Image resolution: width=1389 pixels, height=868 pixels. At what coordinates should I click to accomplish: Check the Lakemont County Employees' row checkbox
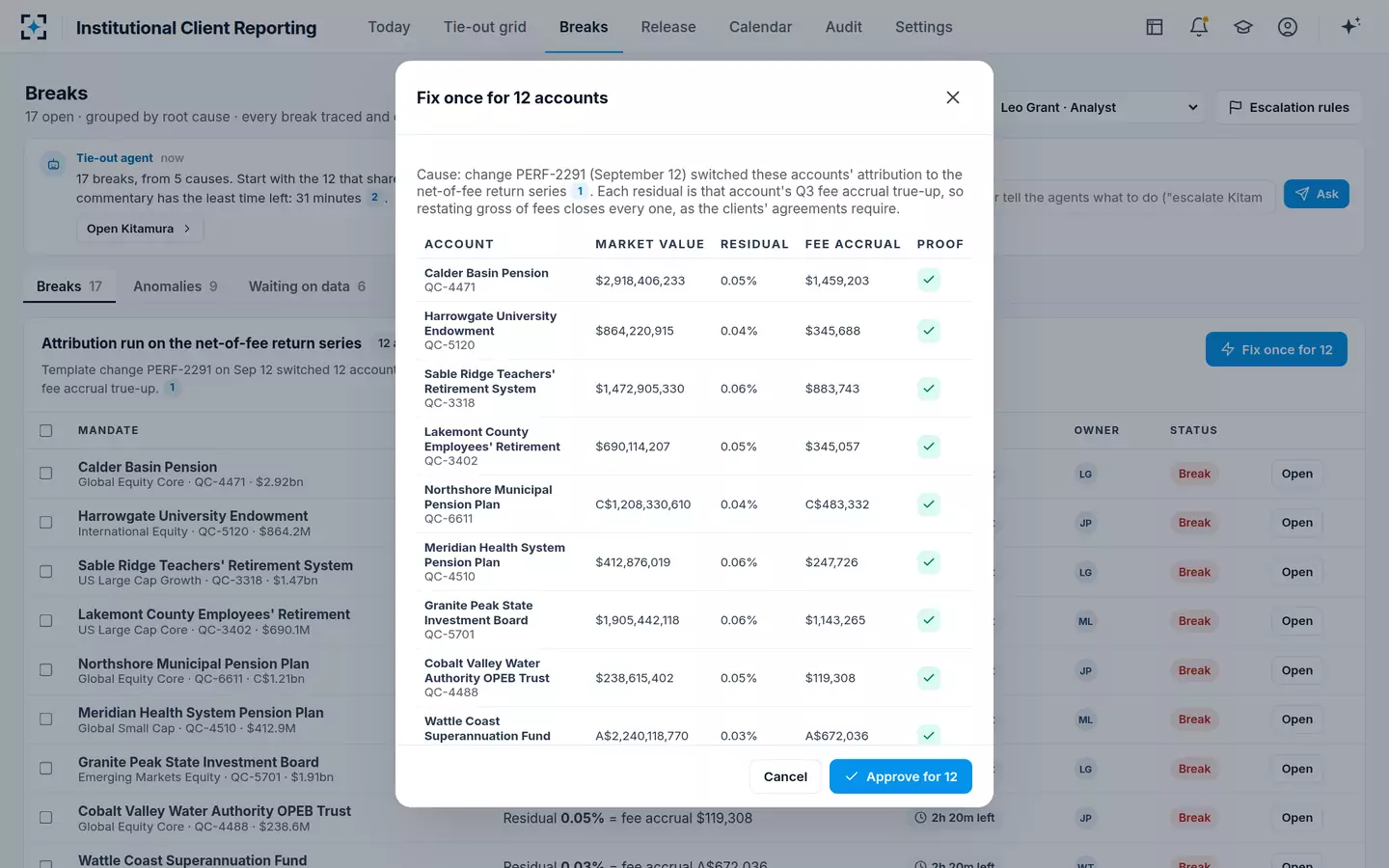coord(46,621)
